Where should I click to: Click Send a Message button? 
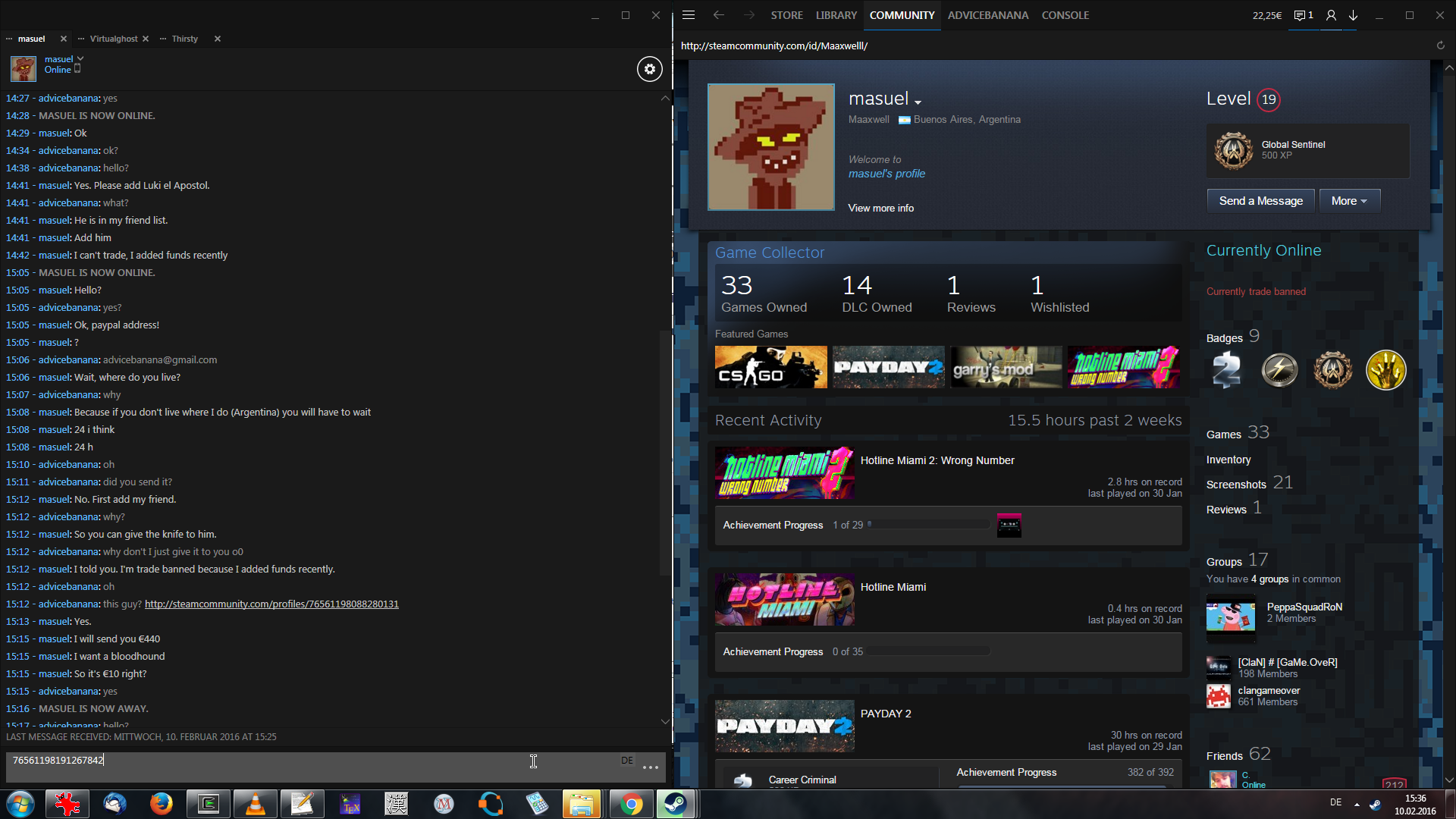tap(1260, 201)
